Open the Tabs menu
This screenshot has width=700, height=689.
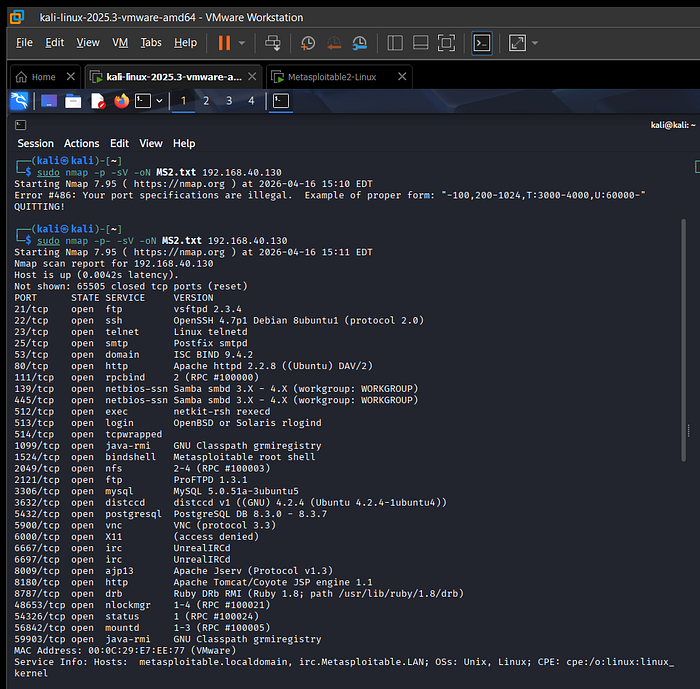pyautogui.click(x=151, y=42)
